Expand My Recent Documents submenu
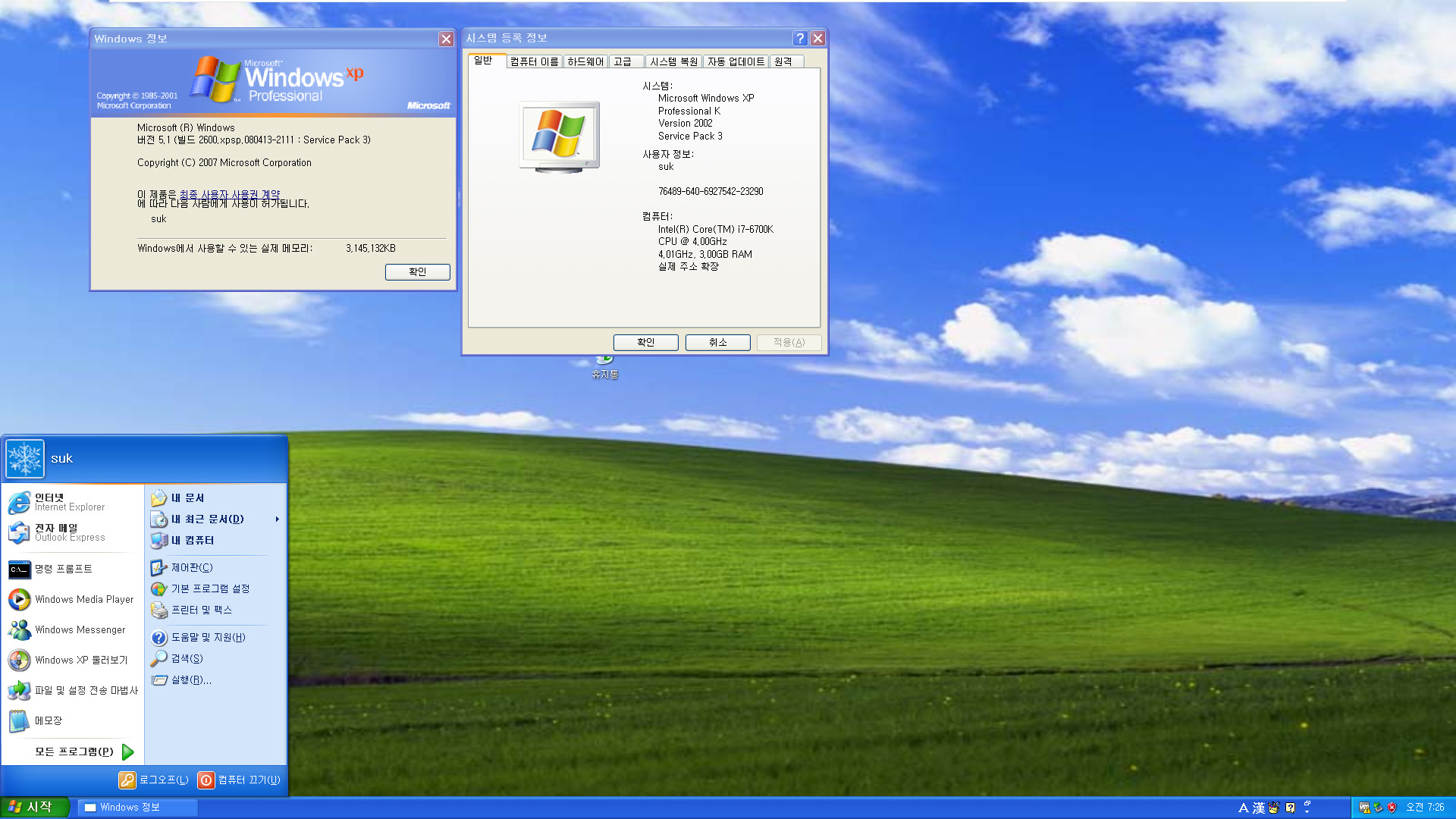 pos(215,519)
